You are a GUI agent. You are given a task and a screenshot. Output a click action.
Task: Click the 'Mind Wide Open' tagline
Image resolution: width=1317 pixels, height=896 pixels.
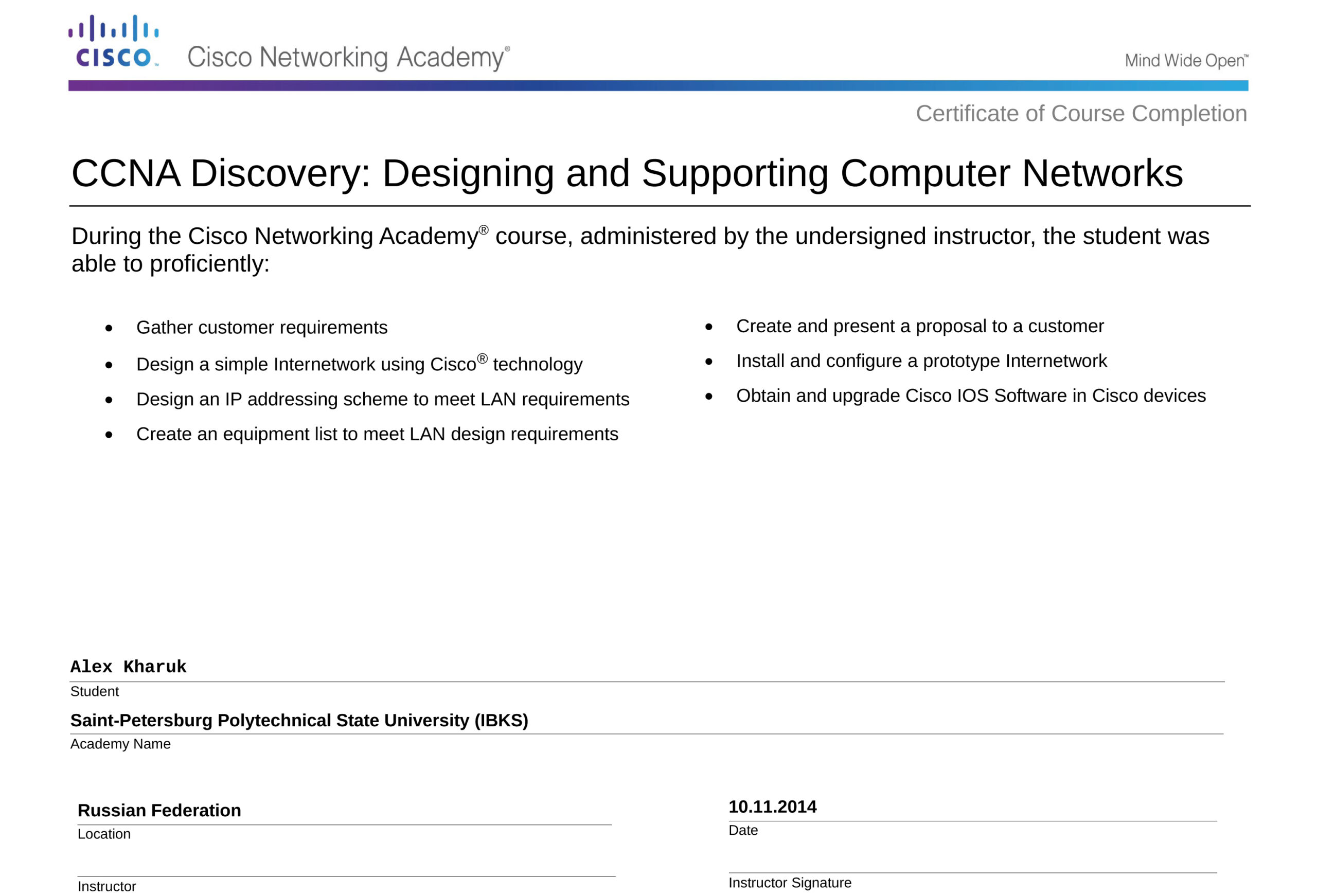[x=1186, y=60]
